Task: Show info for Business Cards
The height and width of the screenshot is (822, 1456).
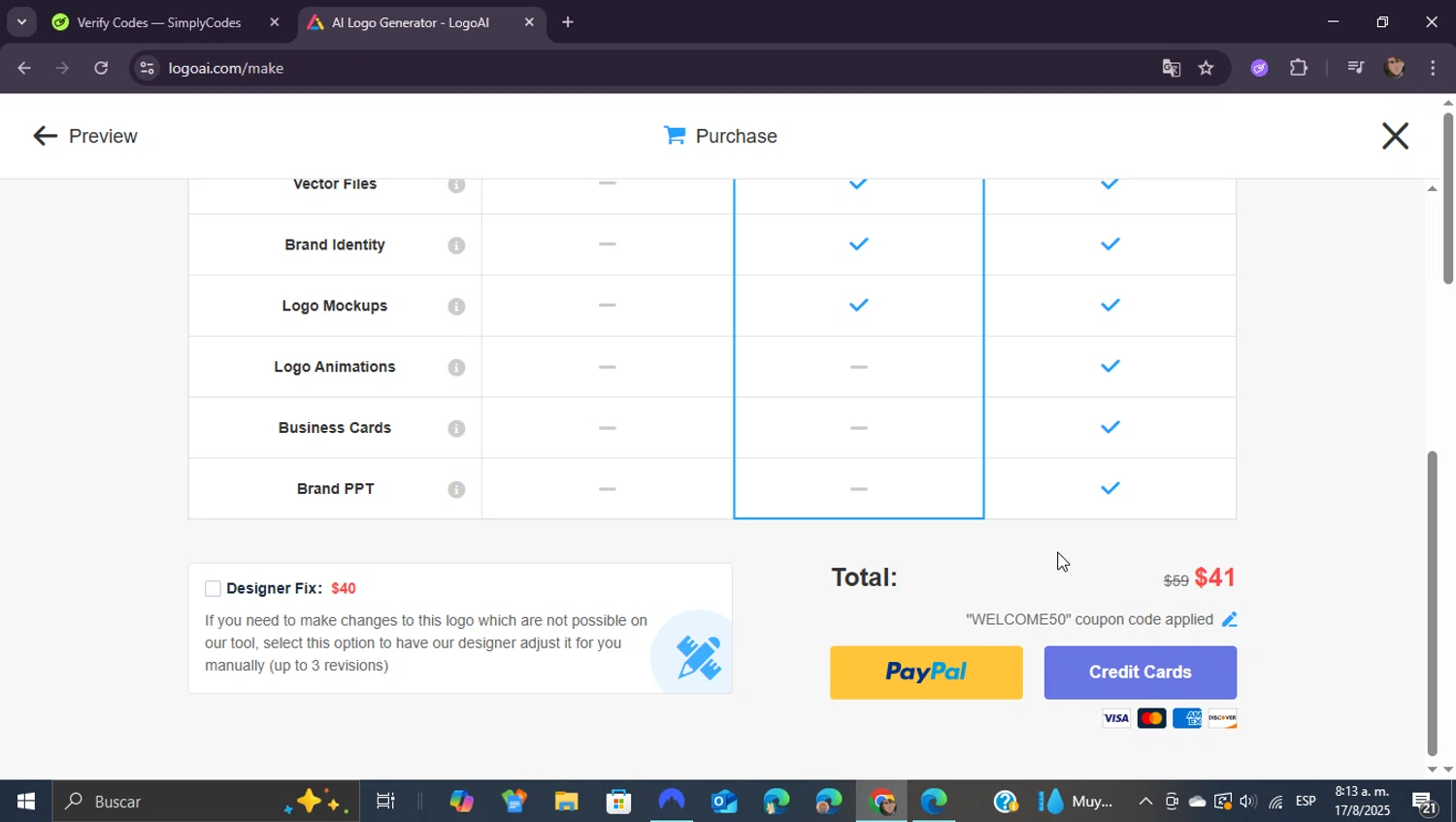Action: pyautogui.click(x=456, y=429)
